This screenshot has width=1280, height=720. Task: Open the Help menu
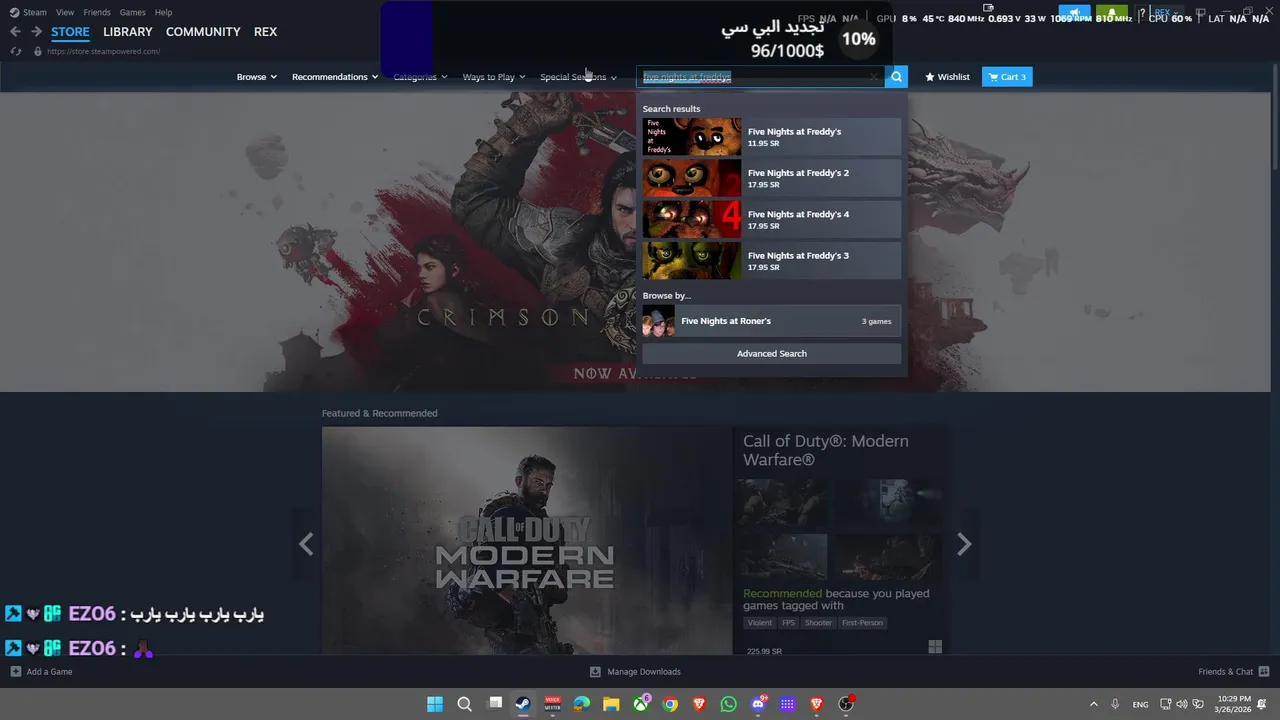pos(164,12)
